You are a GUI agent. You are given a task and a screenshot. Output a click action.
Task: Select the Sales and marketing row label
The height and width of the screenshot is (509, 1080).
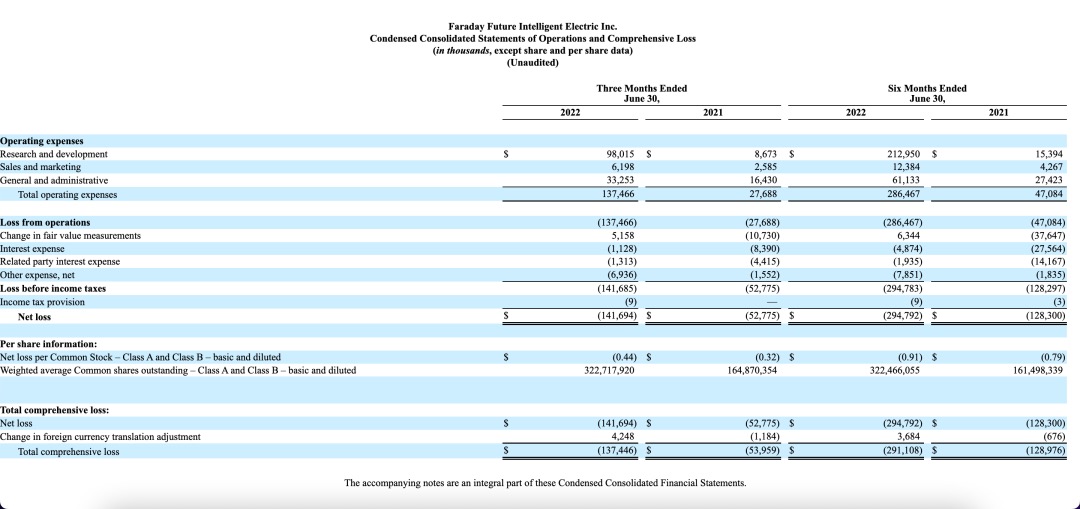point(41,167)
